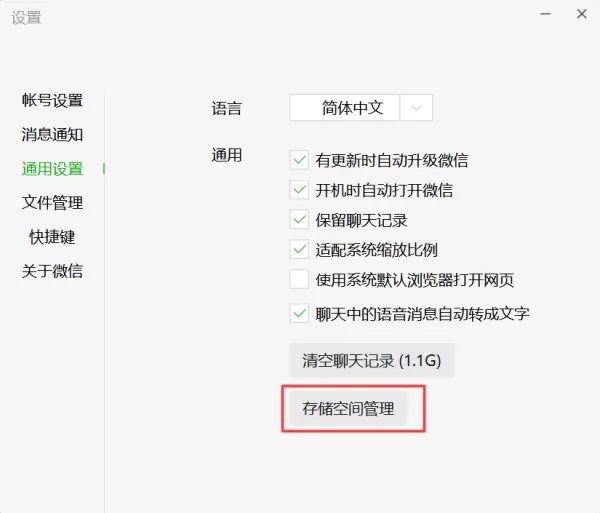600x513 pixels.
Task: Click the 使用系统默认浏览器打开网页 label
Action: point(414,280)
